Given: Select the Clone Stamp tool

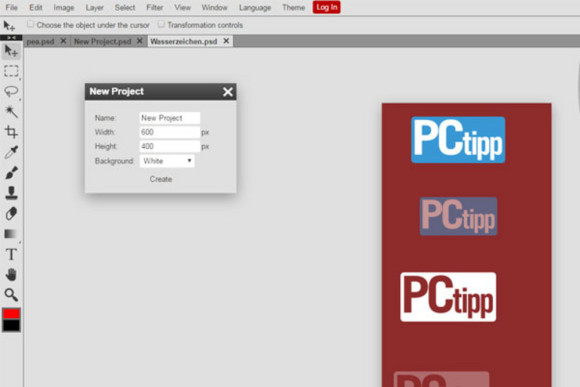Looking at the screenshot, I should 11,193.
